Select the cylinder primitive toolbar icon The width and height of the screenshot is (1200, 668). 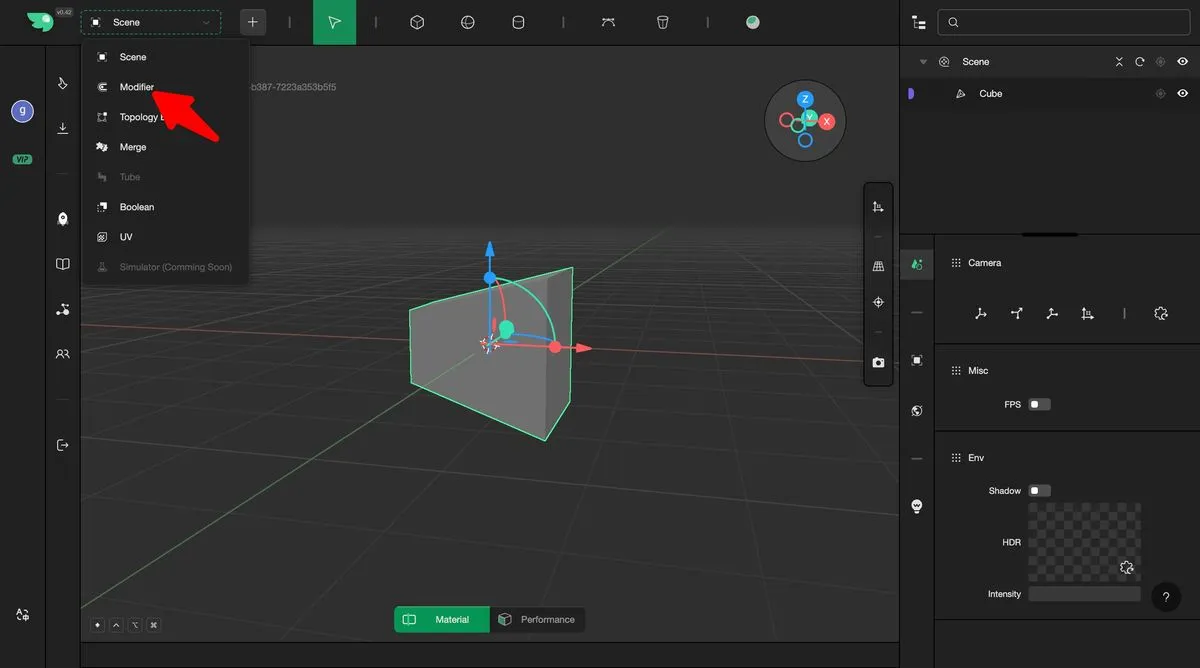coord(518,22)
